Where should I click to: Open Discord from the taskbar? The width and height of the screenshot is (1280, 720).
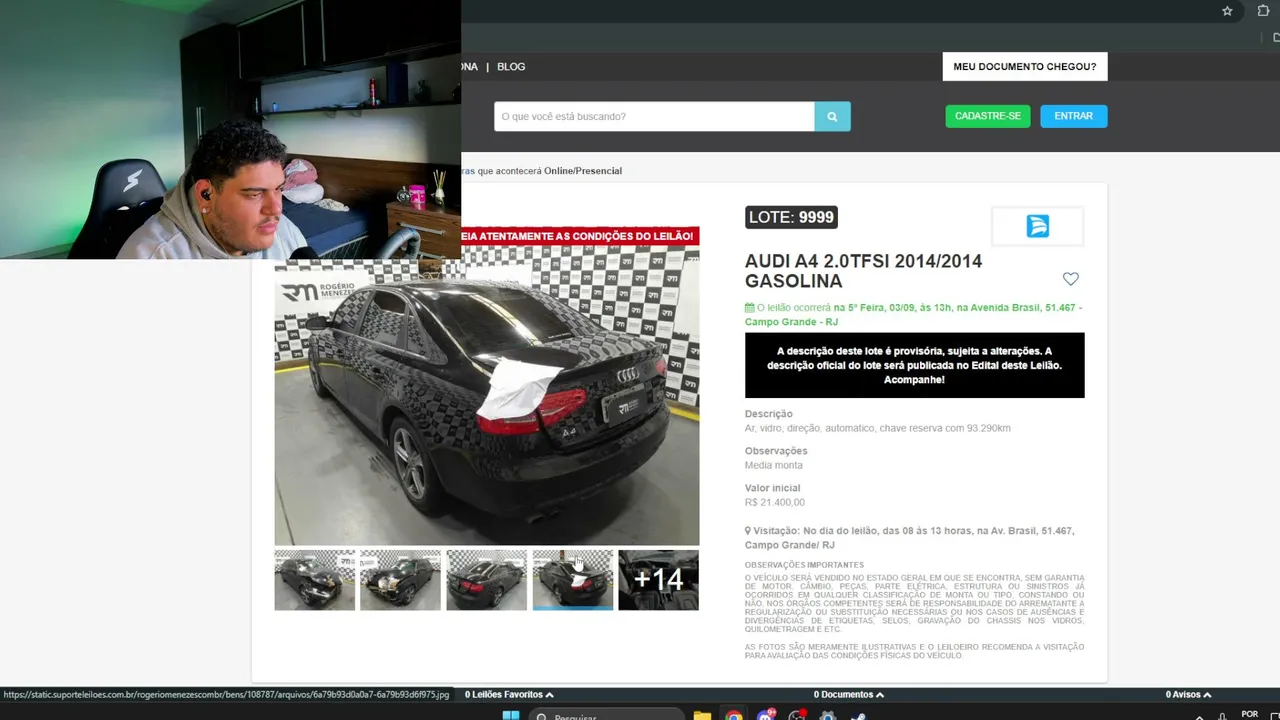(x=766, y=716)
